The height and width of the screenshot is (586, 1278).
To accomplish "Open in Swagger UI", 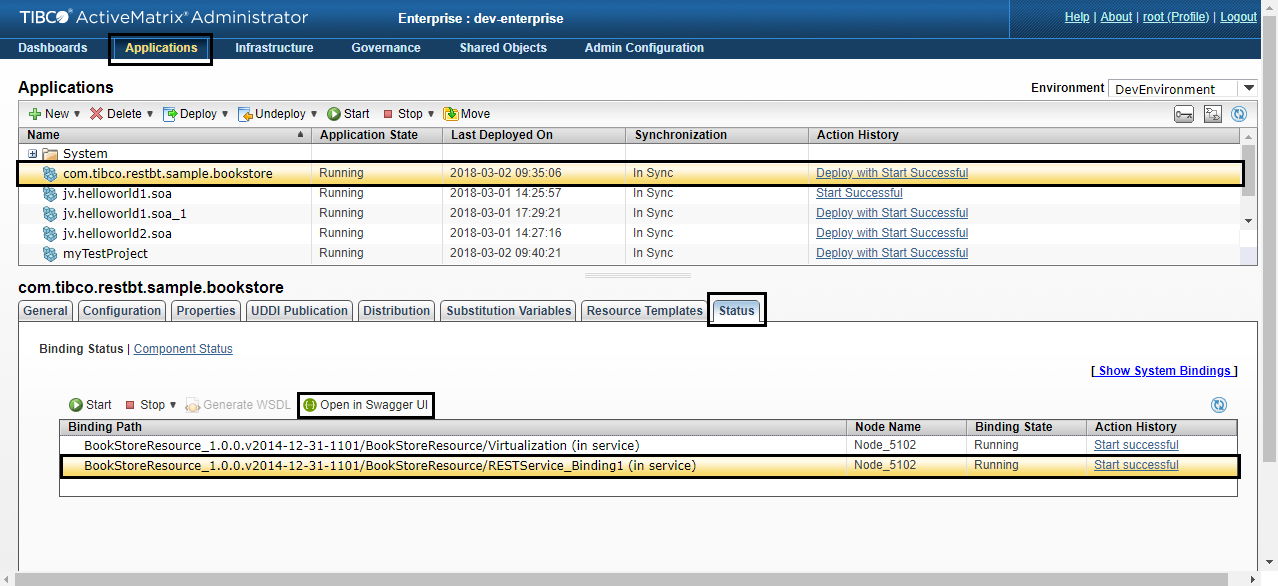I will [366, 405].
